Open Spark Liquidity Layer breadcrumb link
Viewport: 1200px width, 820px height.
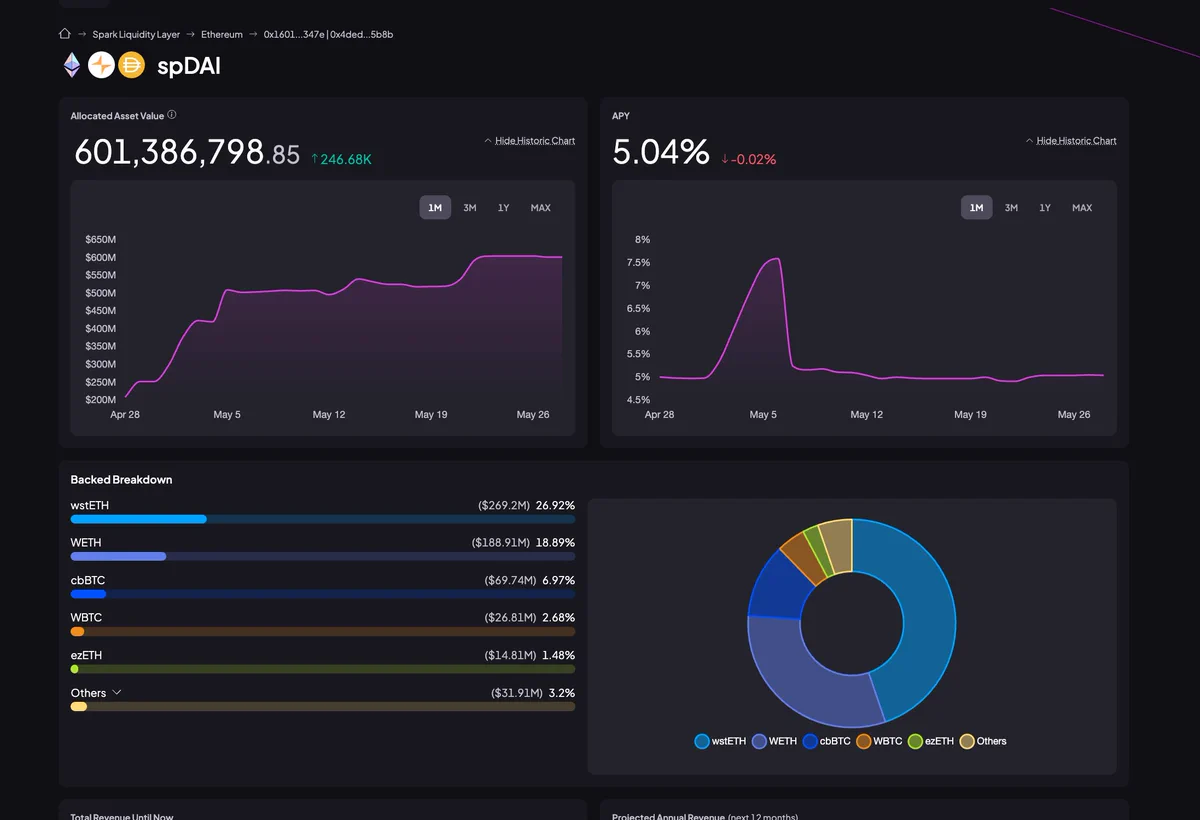pyautogui.click(x=136, y=34)
